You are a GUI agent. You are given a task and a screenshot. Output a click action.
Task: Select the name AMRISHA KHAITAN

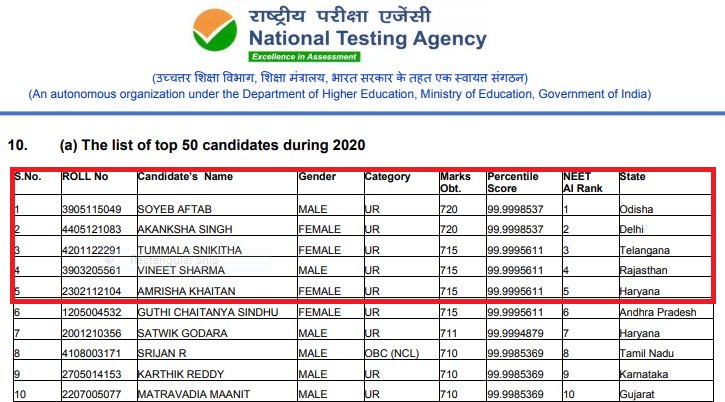(x=186, y=291)
